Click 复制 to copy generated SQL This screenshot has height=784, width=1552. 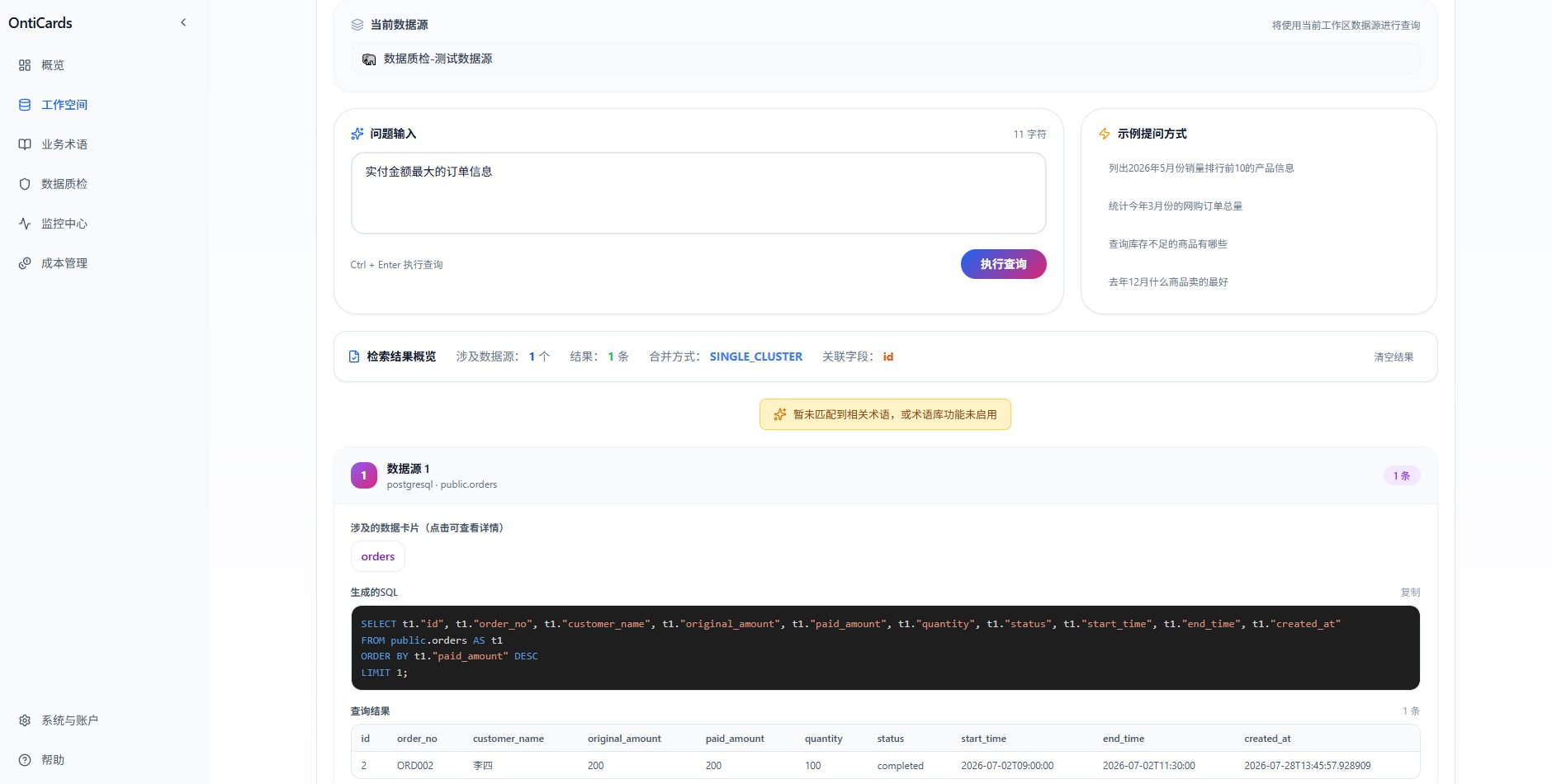coord(1410,593)
